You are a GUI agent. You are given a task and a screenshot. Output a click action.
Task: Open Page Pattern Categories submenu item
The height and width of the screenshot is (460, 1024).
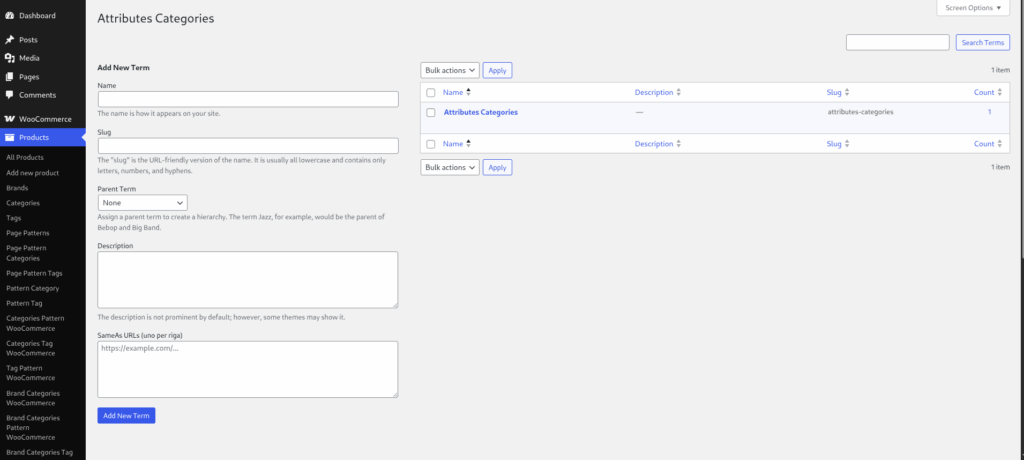click(x=26, y=253)
